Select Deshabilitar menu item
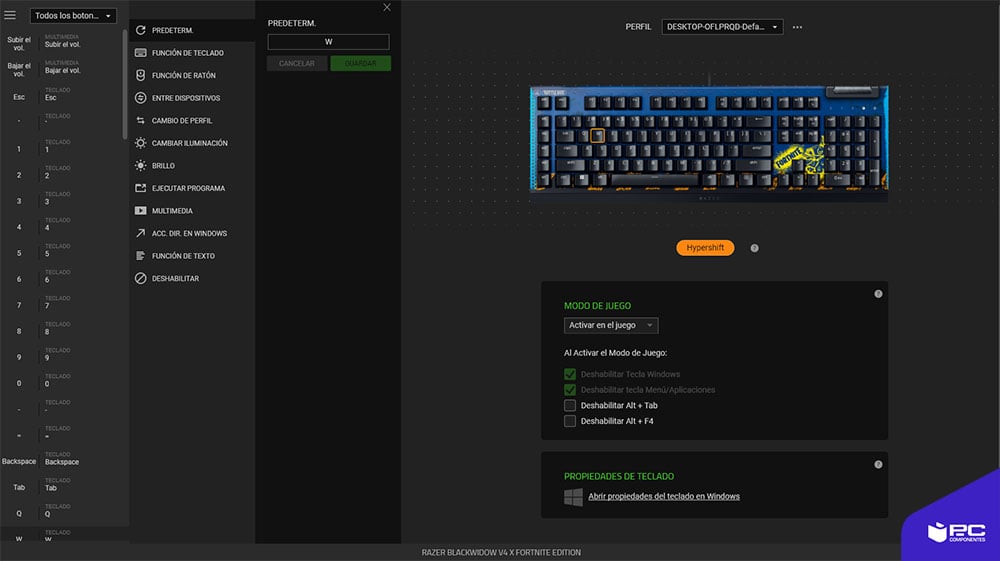Screen dimensions: 1000x561 (x=192, y=279)
